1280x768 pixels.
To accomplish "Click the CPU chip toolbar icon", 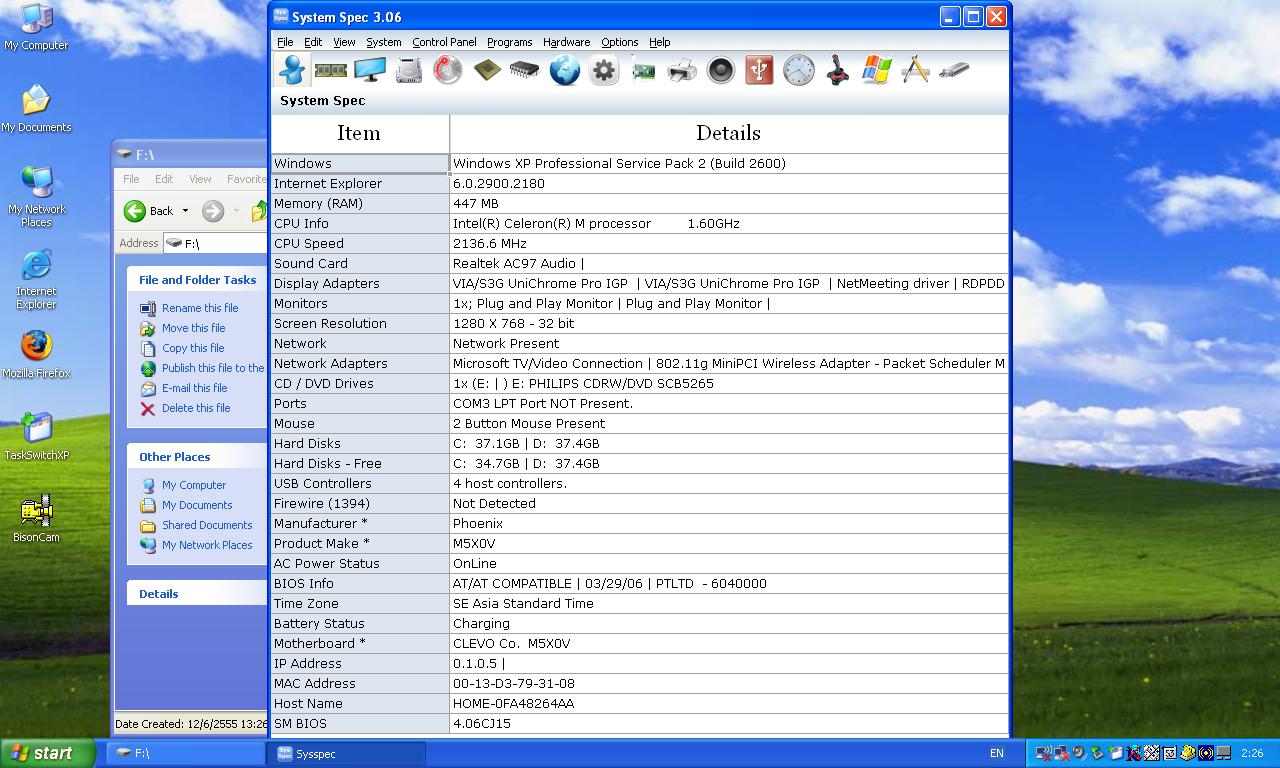I will (487, 70).
